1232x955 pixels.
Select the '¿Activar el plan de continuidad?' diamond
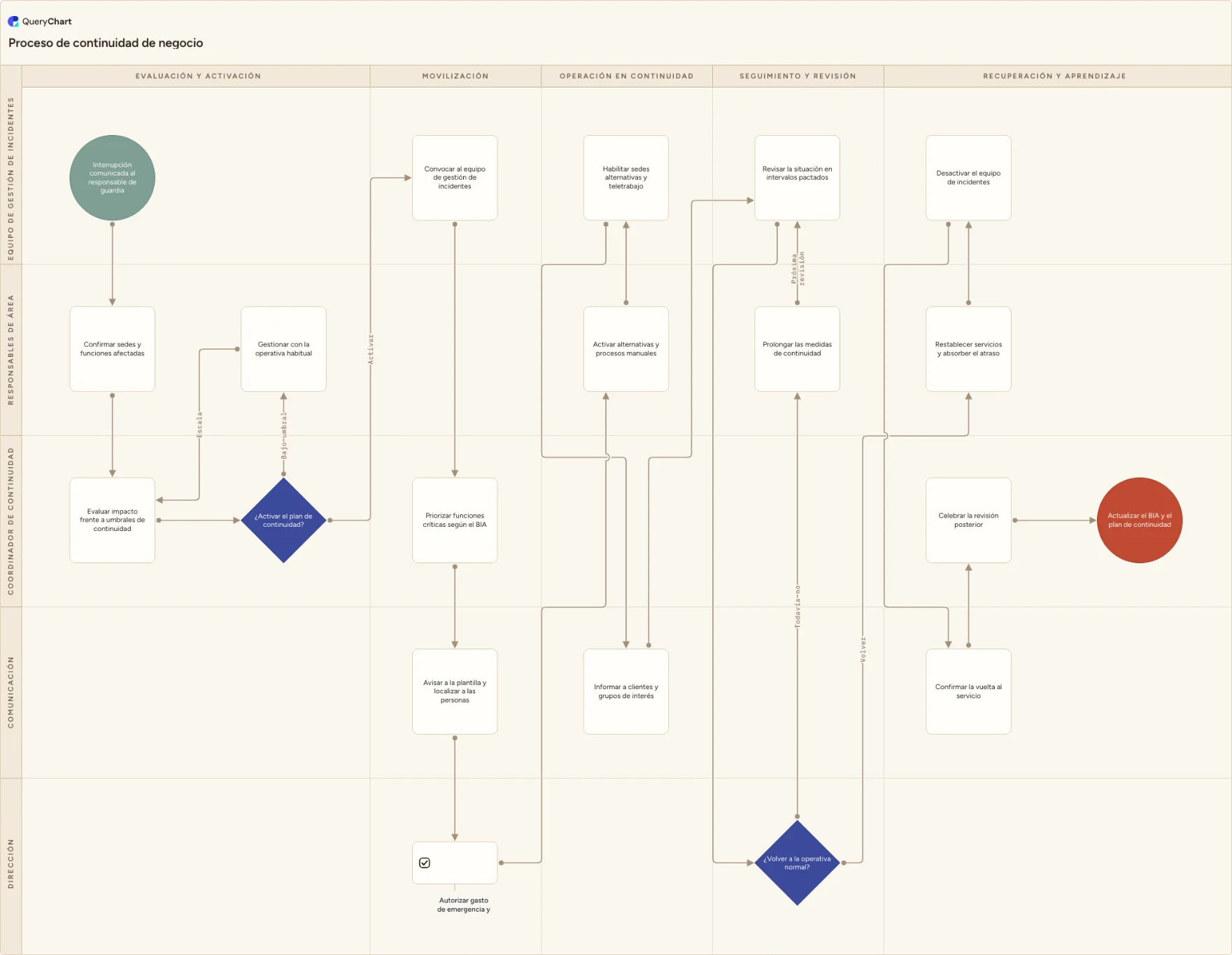[x=283, y=521]
